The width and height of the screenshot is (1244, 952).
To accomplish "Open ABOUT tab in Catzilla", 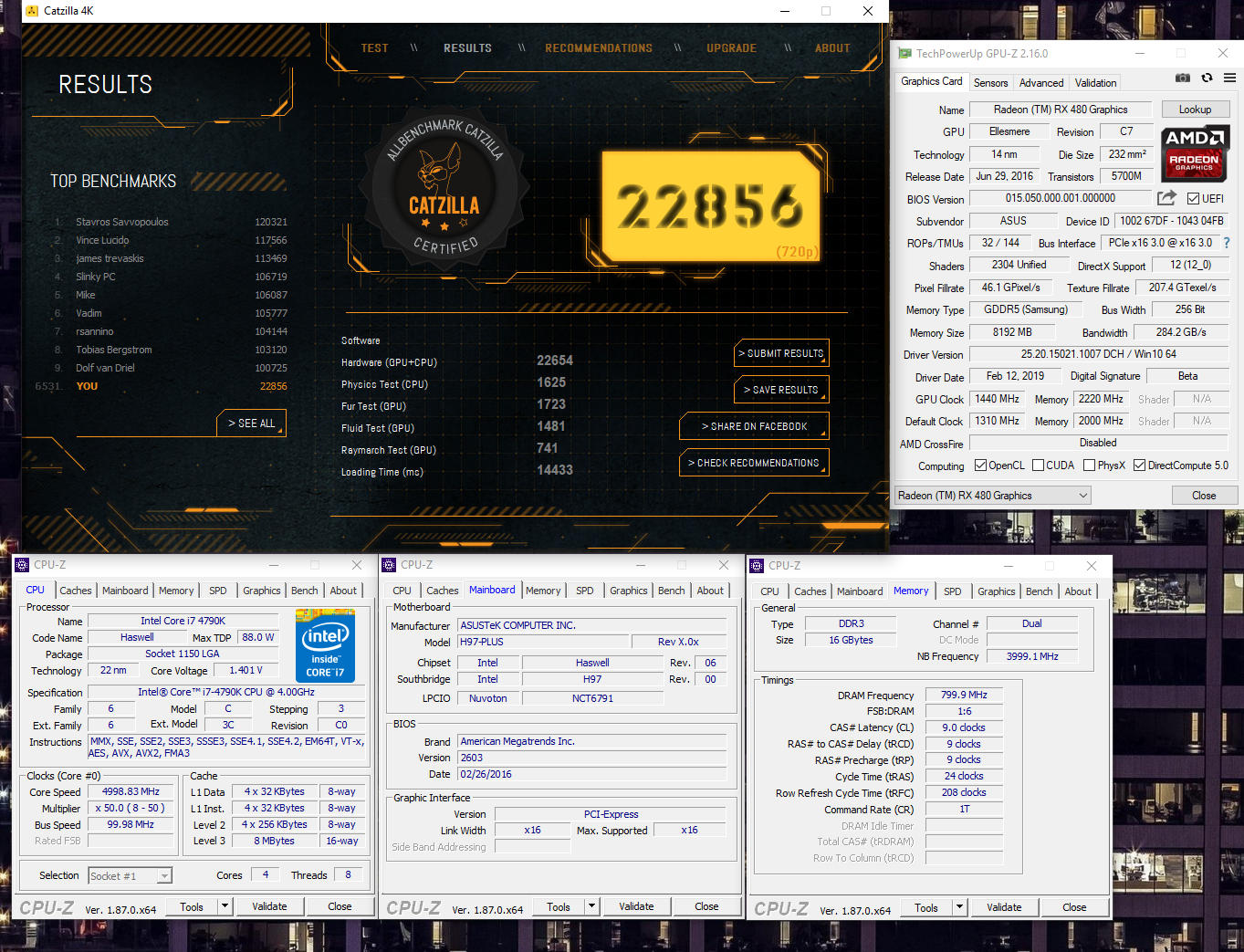I will tap(832, 48).
